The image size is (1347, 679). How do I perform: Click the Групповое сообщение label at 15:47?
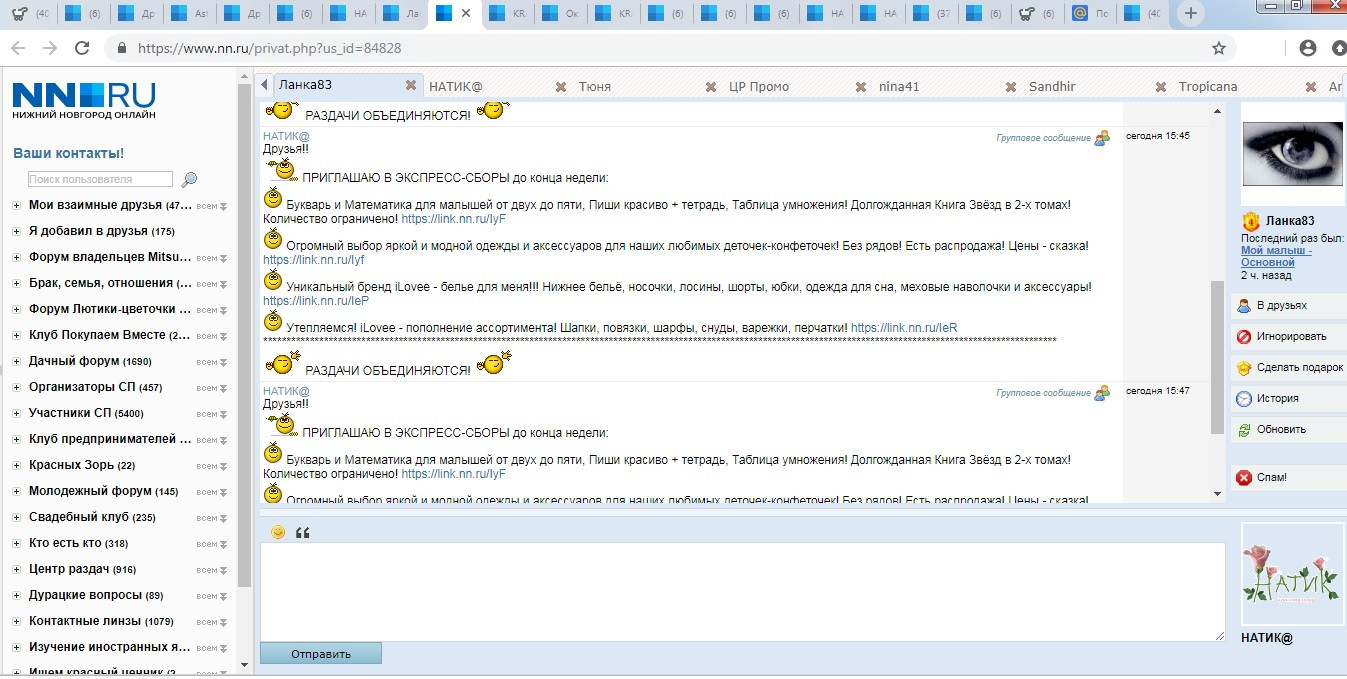click(x=1043, y=393)
